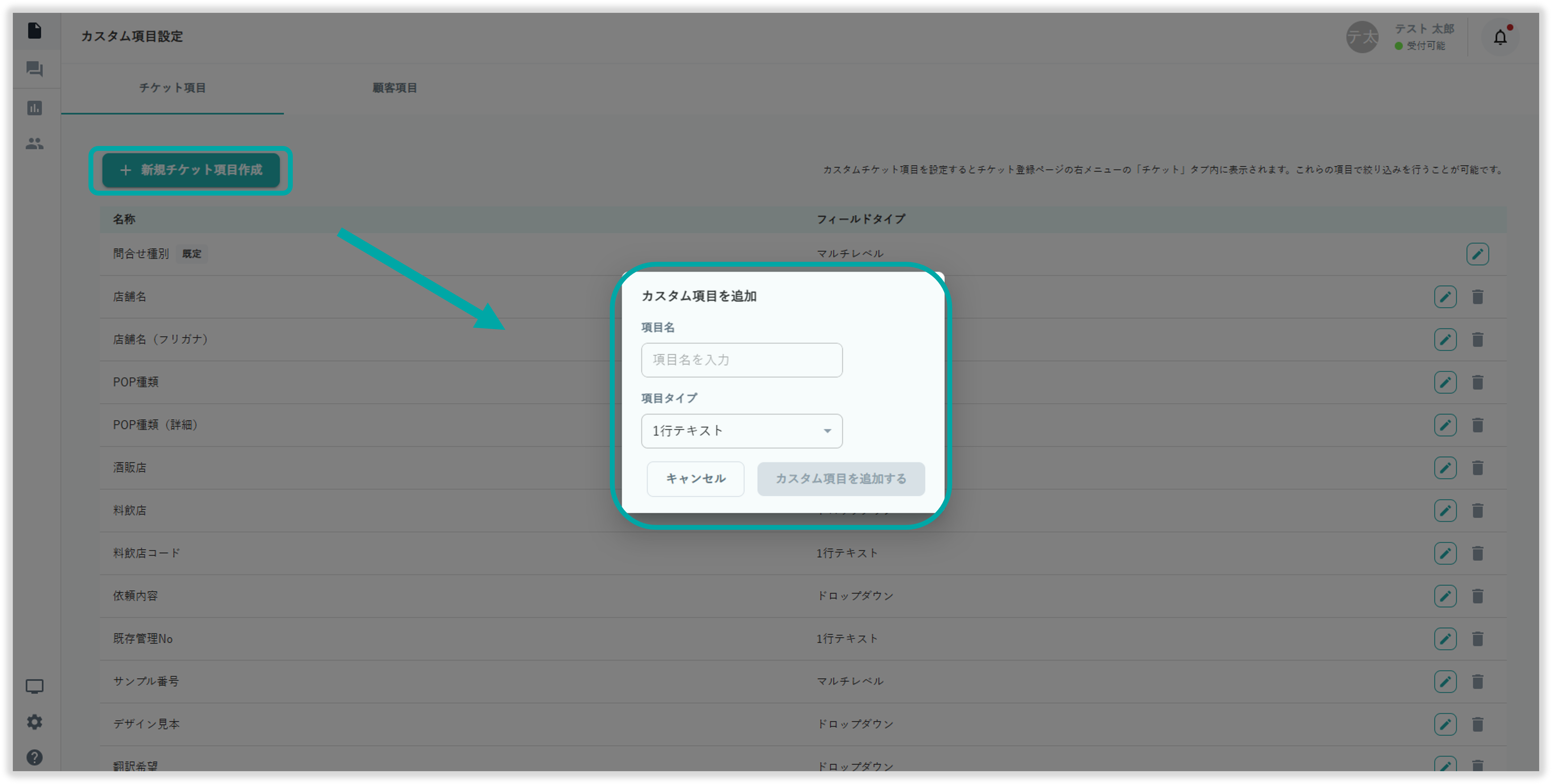
Task: Delete the サンプル番号 field with trash icon
Action: coord(1477,682)
